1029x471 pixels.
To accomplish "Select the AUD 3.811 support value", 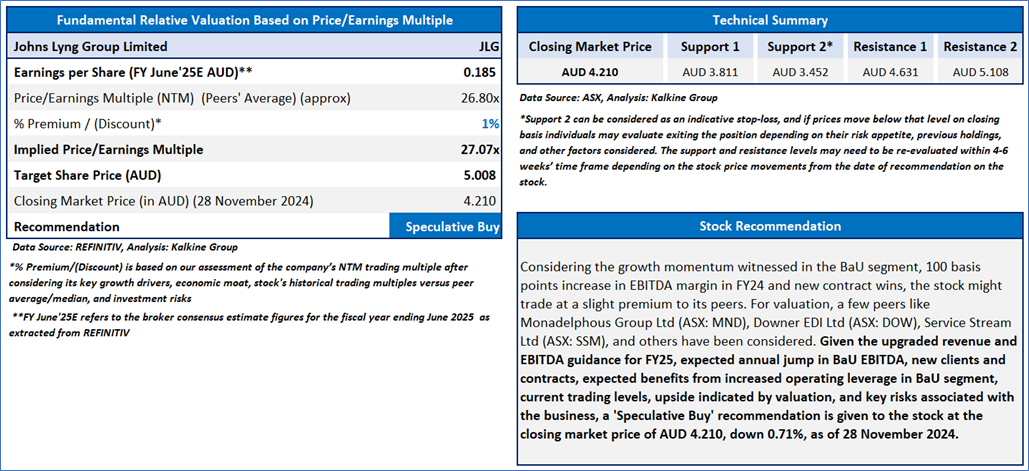I will tap(710, 72).
